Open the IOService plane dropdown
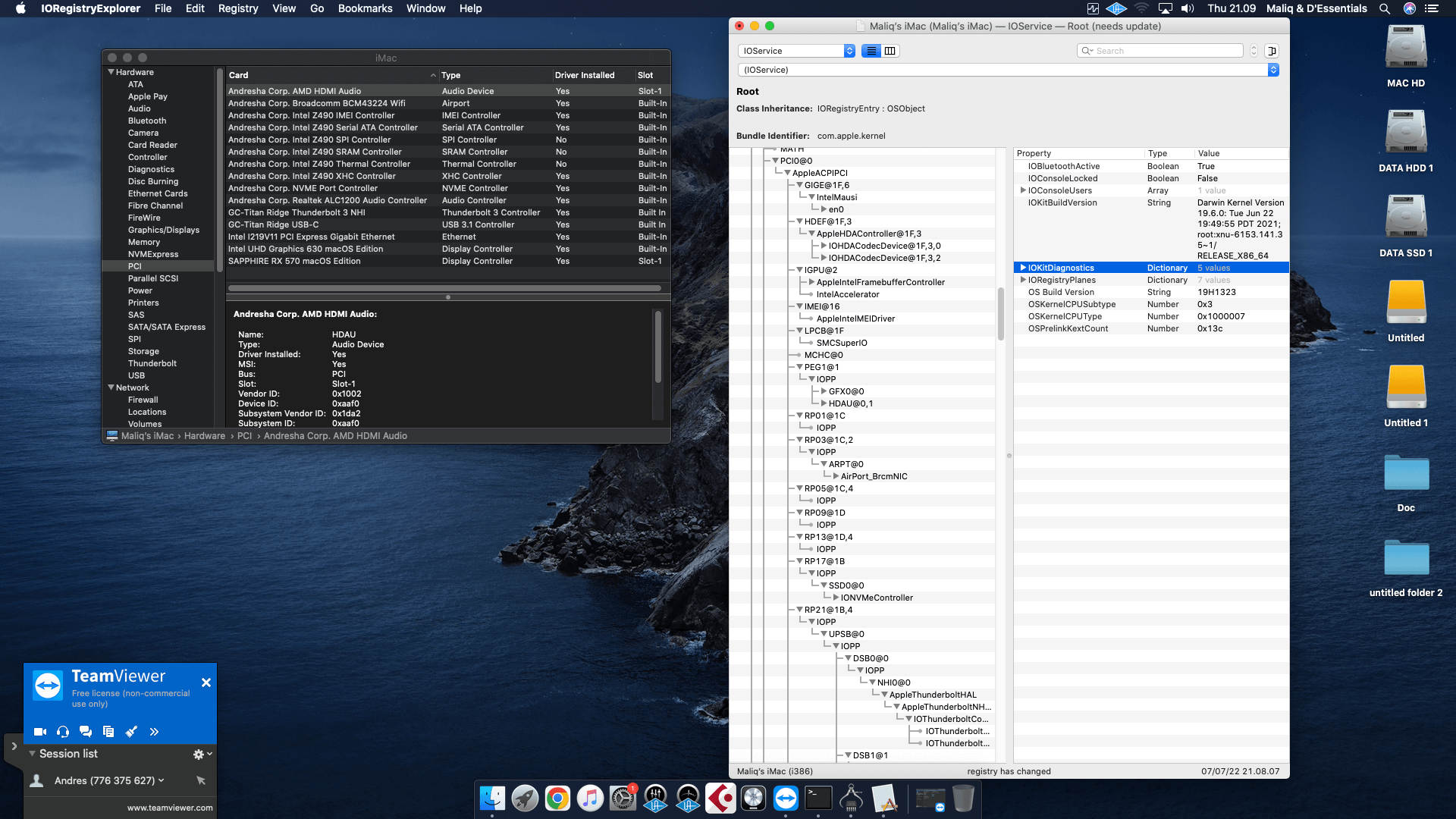Viewport: 1456px width, 819px height. [x=796, y=51]
